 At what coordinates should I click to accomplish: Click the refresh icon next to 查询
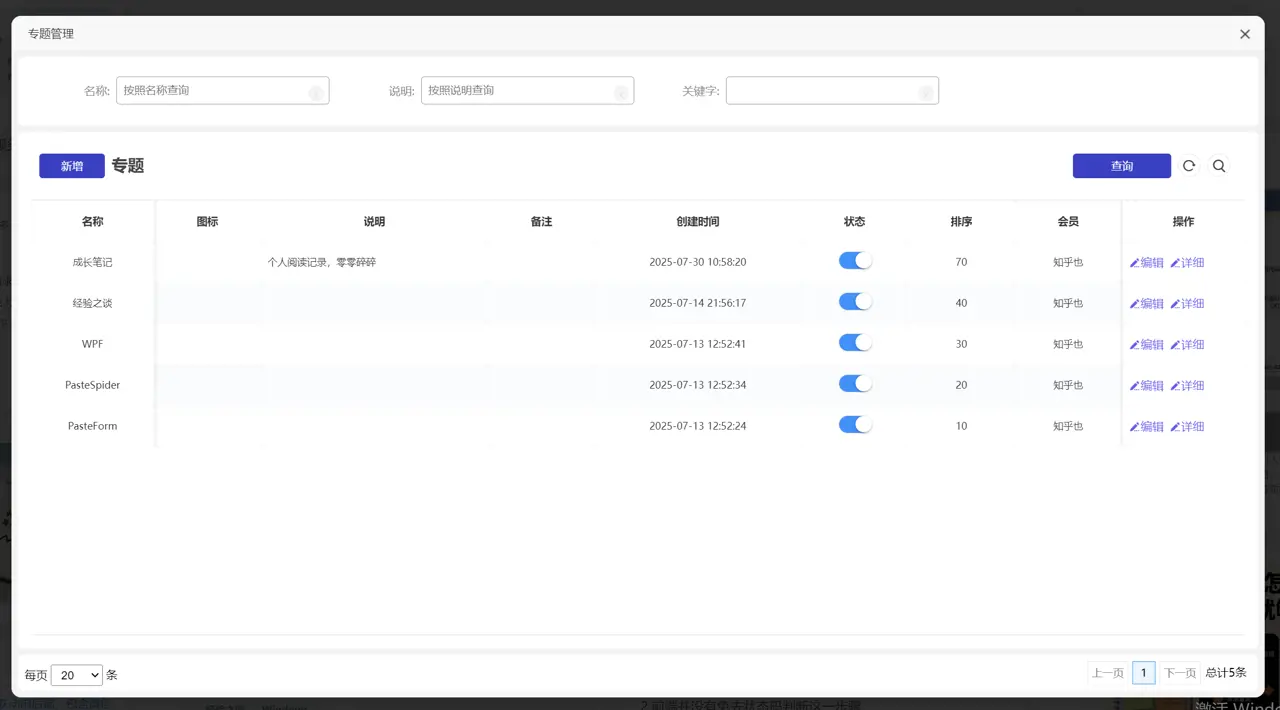[x=1189, y=166]
